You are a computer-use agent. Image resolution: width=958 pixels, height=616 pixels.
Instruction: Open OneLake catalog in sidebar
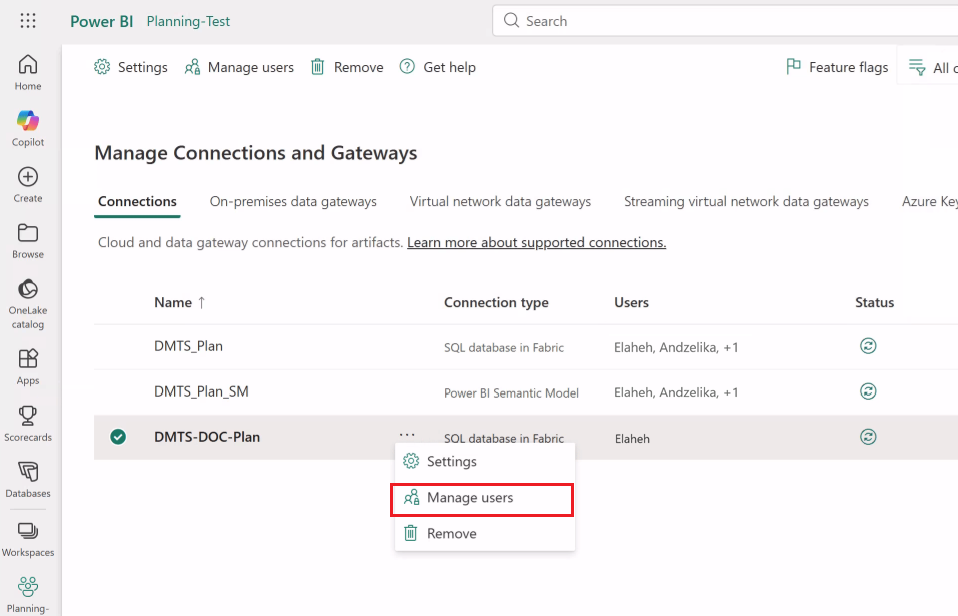click(x=27, y=303)
